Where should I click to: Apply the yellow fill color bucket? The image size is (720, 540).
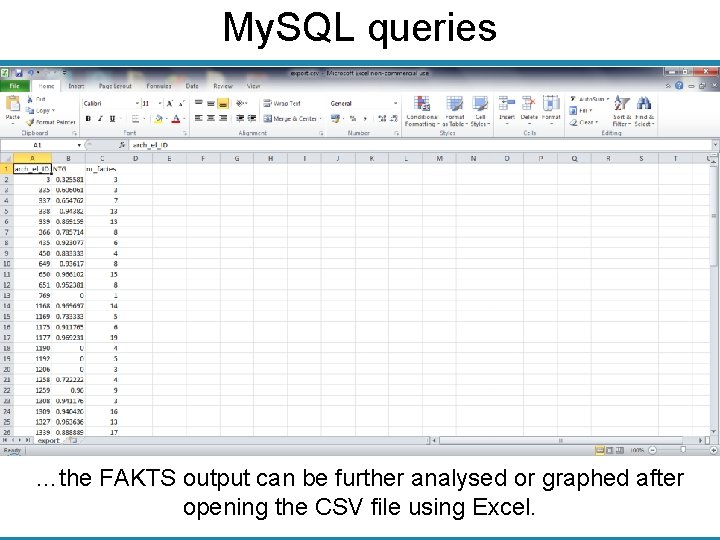coord(158,119)
